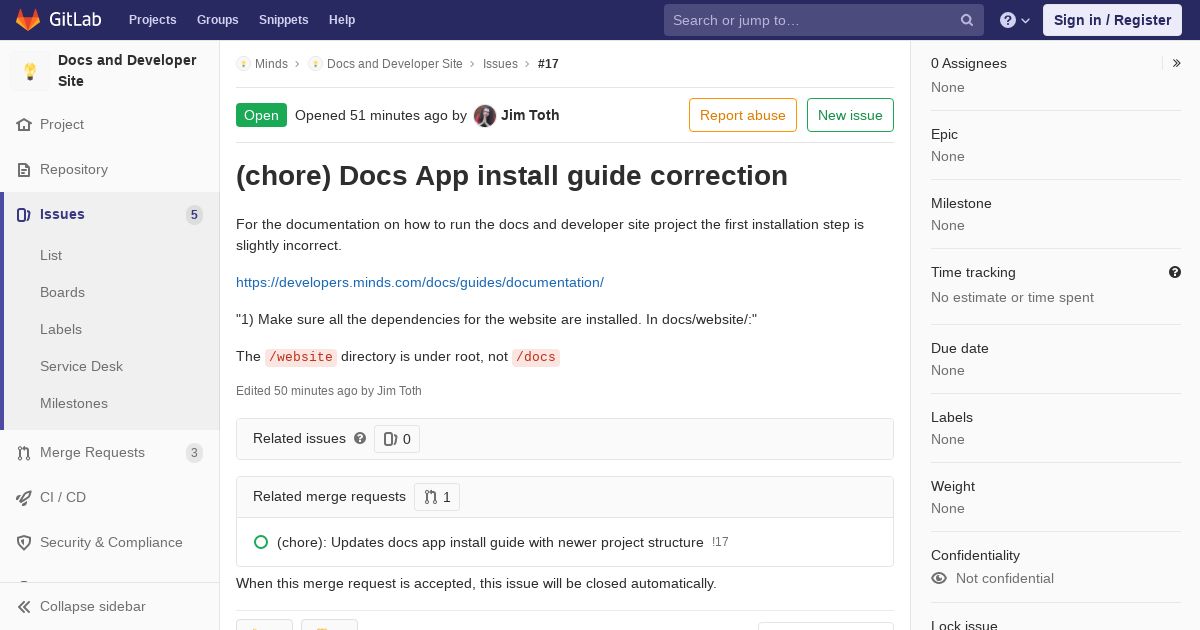The width and height of the screenshot is (1200, 630).
Task: Open the Projects menu in the top bar
Action: (153, 20)
